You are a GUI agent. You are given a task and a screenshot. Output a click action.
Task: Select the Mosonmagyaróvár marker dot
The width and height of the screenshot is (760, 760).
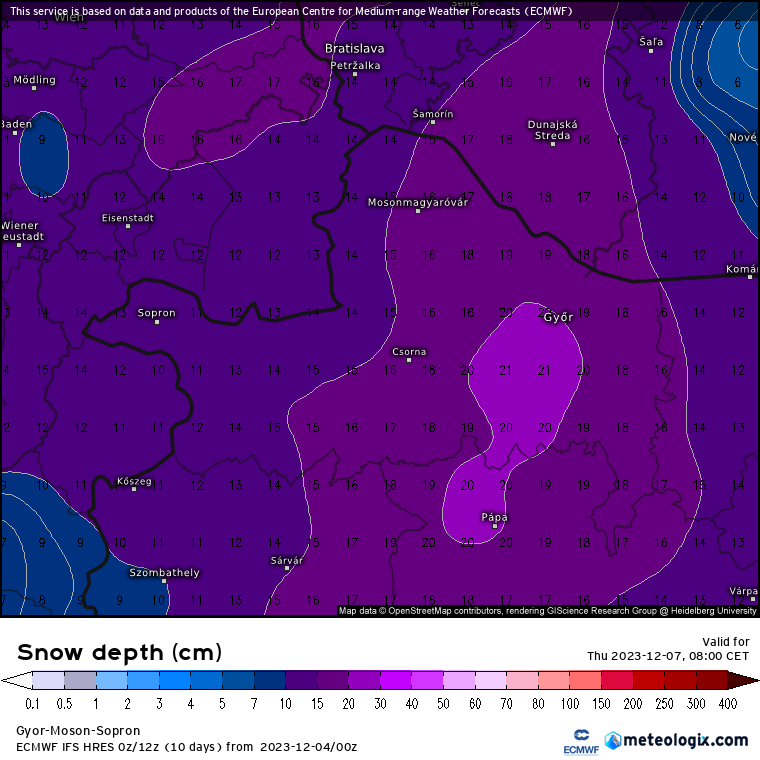(418, 211)
